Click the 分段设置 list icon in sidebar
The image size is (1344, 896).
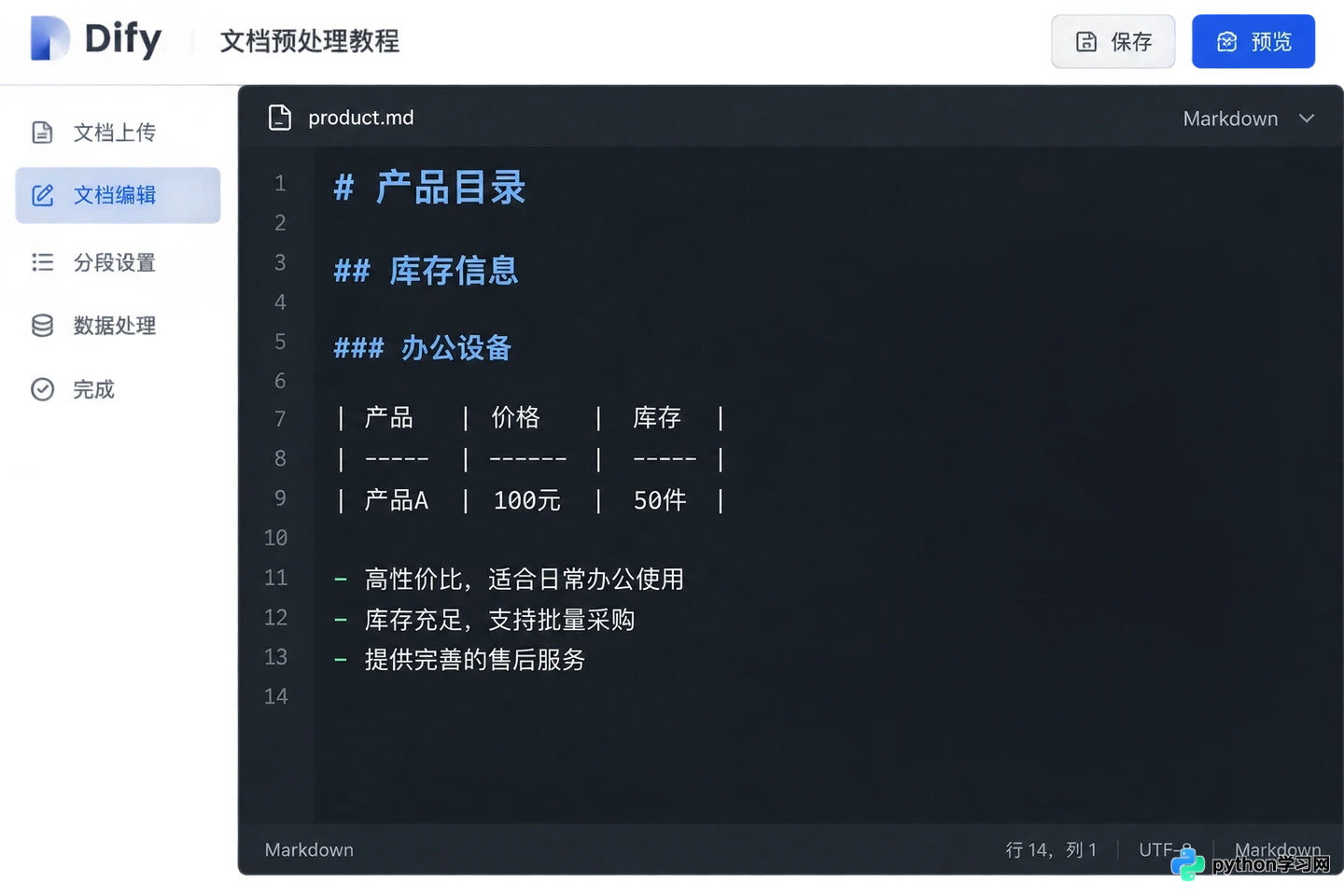coord(42,262)
